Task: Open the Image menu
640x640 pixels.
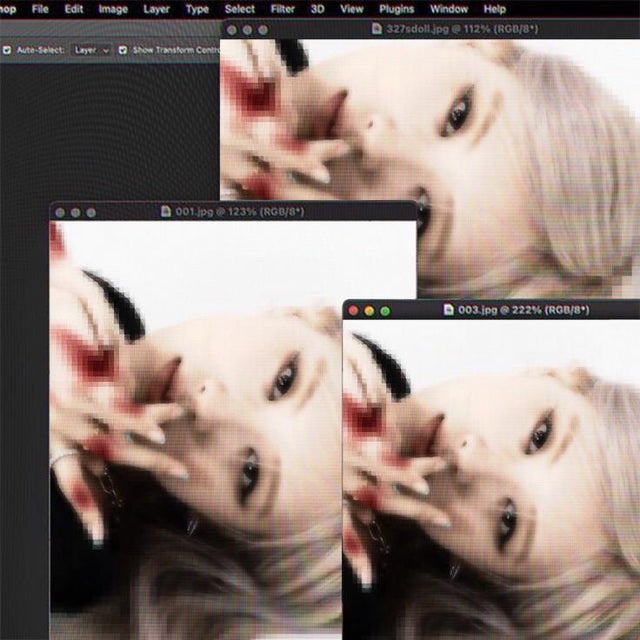Action: 113,9
